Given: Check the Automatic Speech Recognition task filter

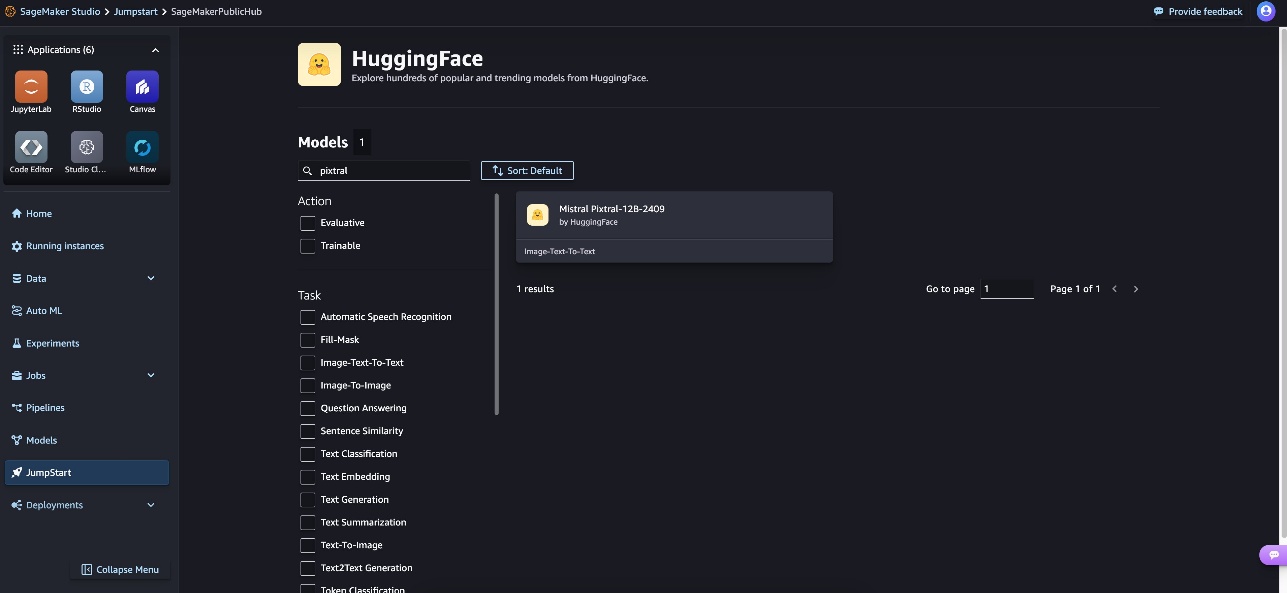Looking at the screenshot, I should 308,317.
